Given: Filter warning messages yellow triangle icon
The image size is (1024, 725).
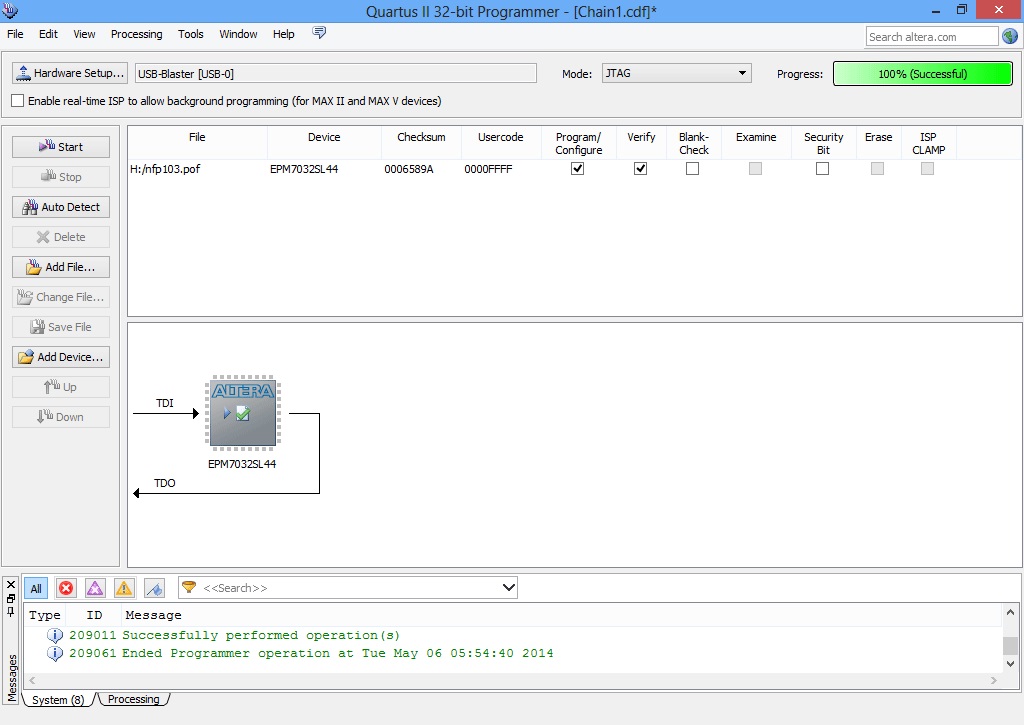Looking at the screenshot, I should (123, 588).
